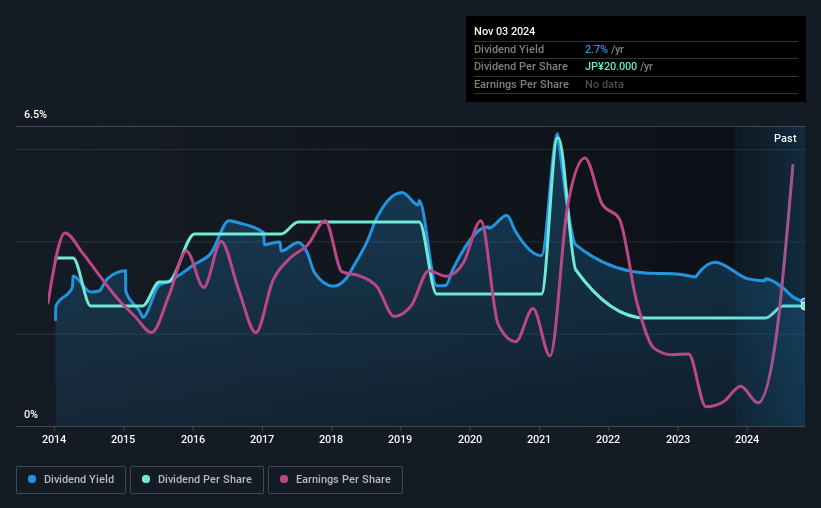Click the Nov 03 2024 tooltip date
The height and width of the screenshot is (508, 821).
[504, 31]
